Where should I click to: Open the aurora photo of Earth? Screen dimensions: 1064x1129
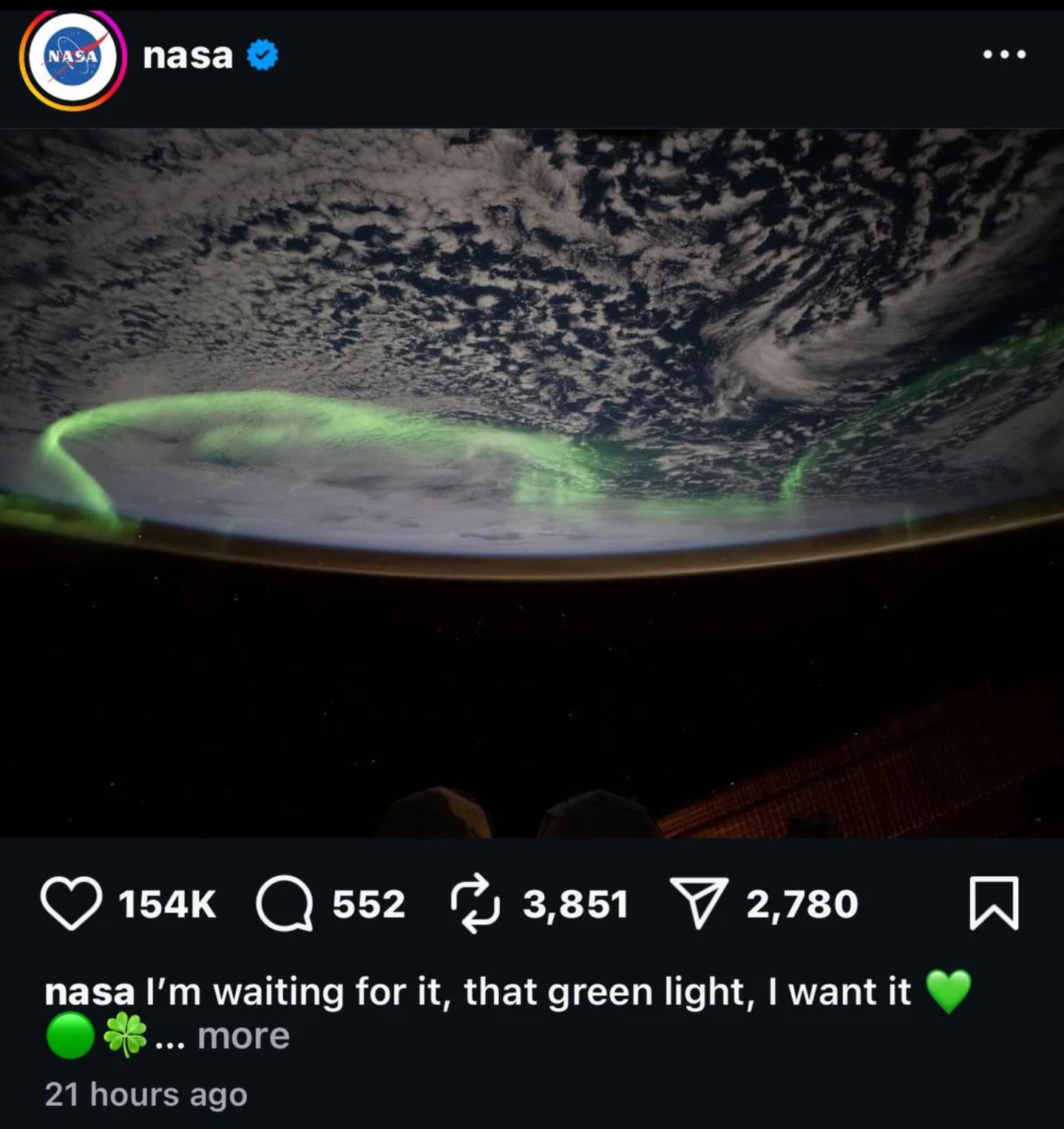click(x=532, y=484)
